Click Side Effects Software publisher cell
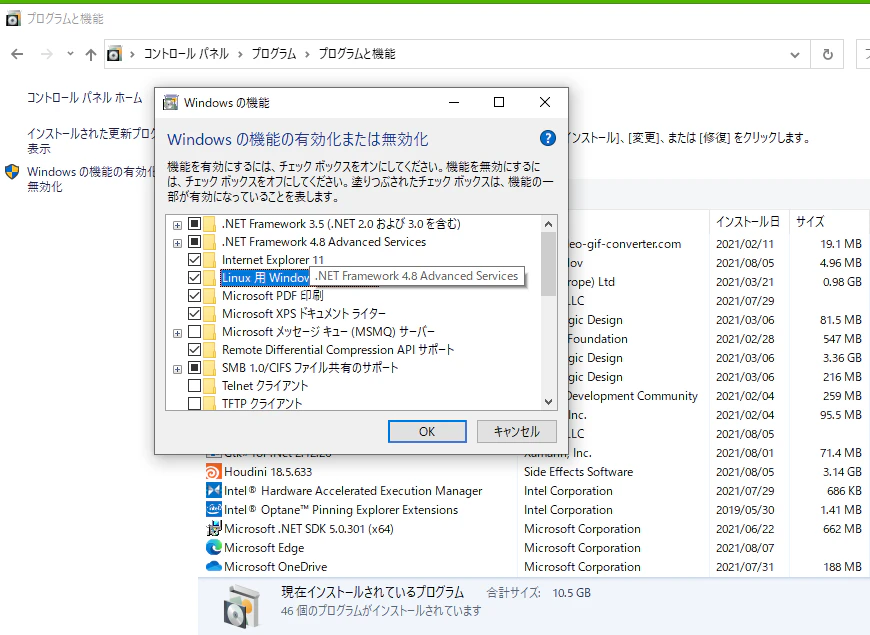The image size is (870, 635). pyautogui.click(x=578, y=472)
